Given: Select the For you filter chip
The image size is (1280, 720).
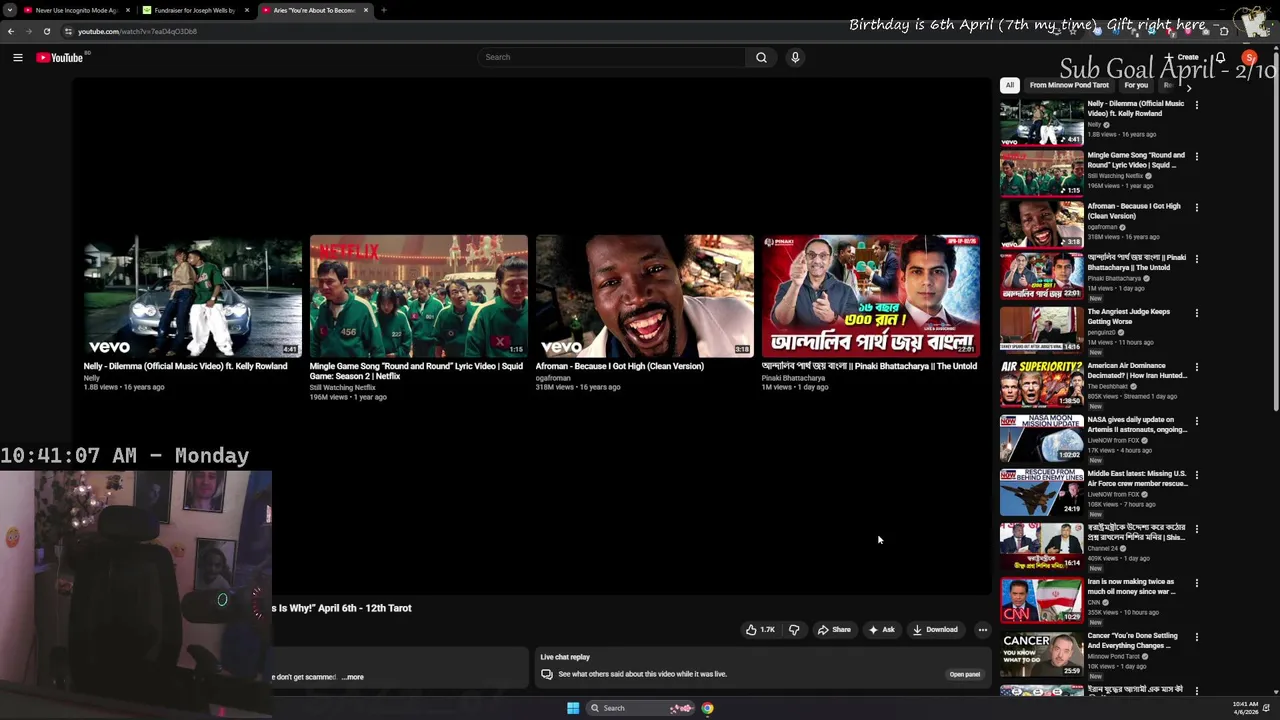Looking at the screenshot, I should pos(1136,85).
